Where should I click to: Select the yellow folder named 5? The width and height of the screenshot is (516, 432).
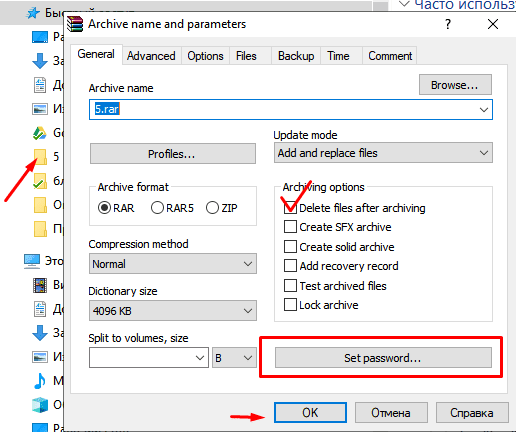pos(40,157)
